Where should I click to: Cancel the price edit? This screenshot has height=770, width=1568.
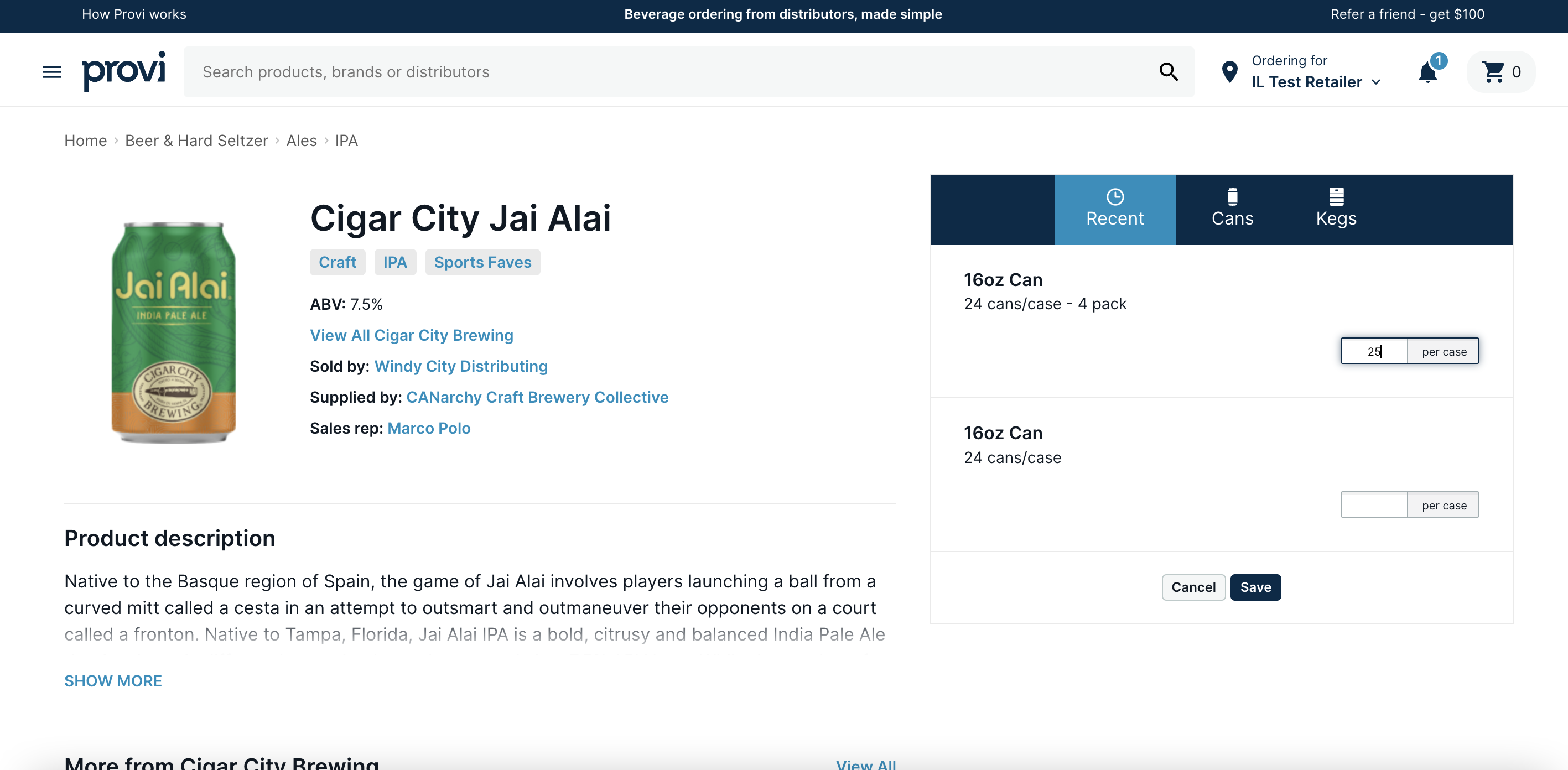point(1193,587)
